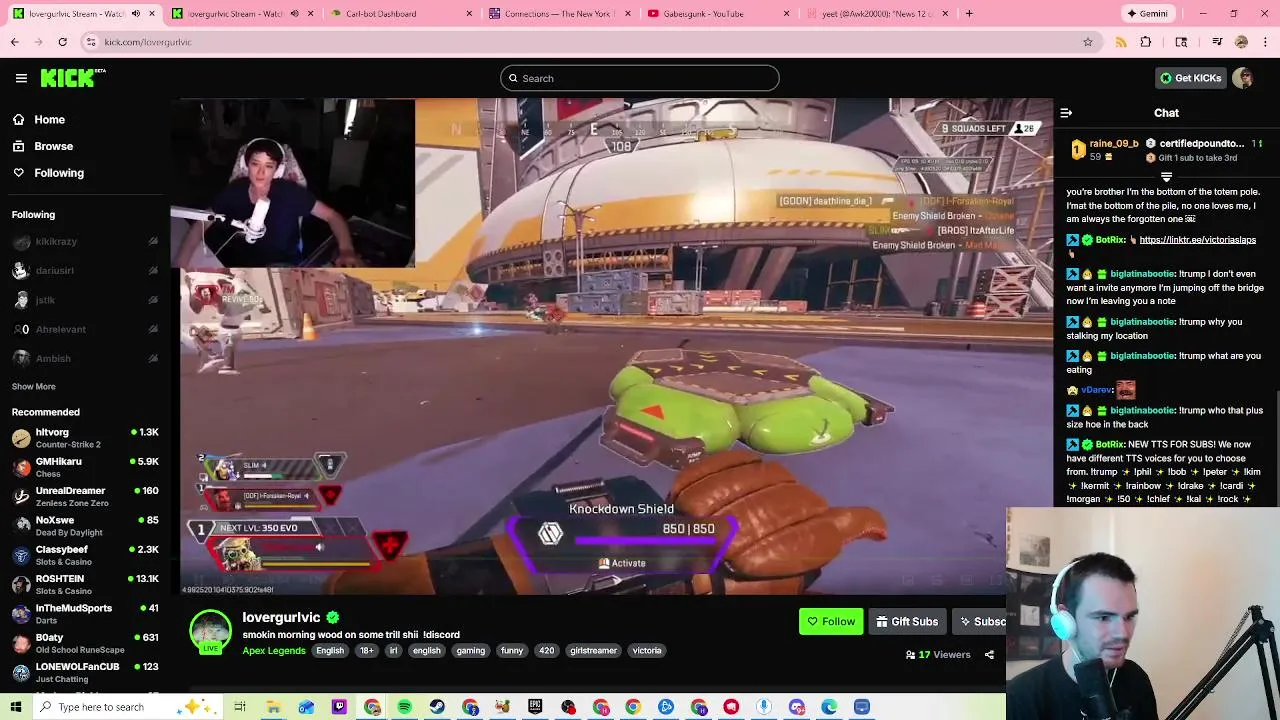Click vDarev username in chat
The width and height of the screenshot is (1280, 720).
(x=1096, y=390)
